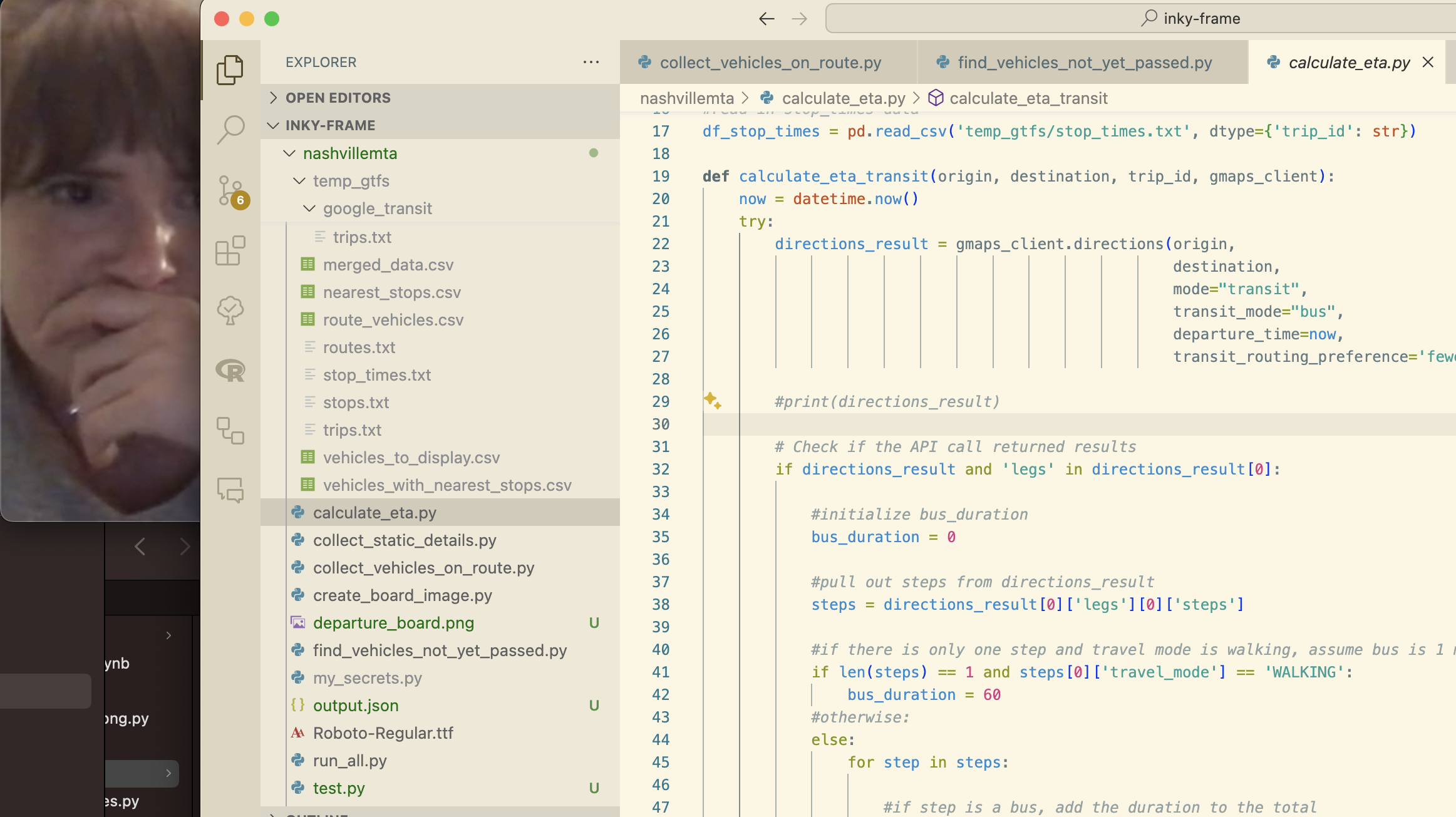Open trips.txt below stops.txt
This screenshot has width=1456, height=817.
click(440, 430)
